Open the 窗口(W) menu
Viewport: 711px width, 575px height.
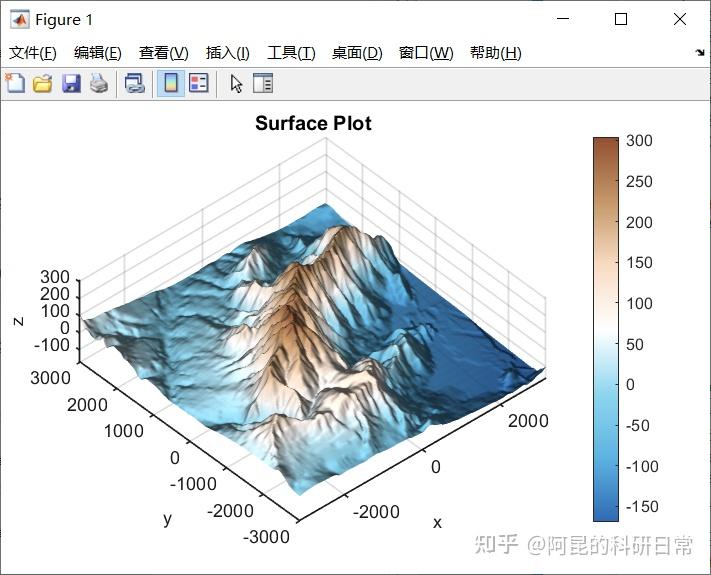(x=426, y=53)
